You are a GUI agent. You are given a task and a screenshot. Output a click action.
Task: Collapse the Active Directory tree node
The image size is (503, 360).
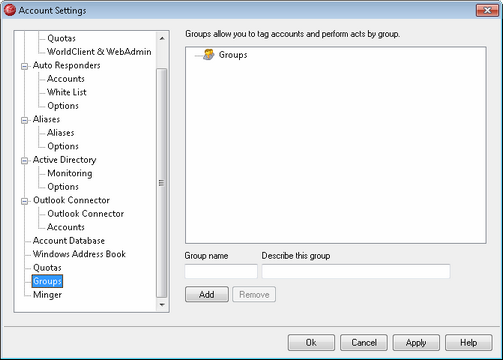[x=24, y=161]
